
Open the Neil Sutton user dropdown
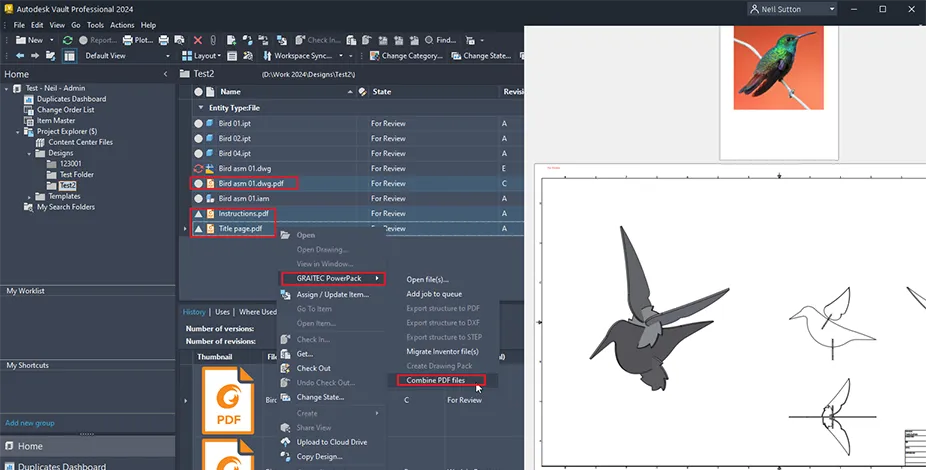[792, 9]
